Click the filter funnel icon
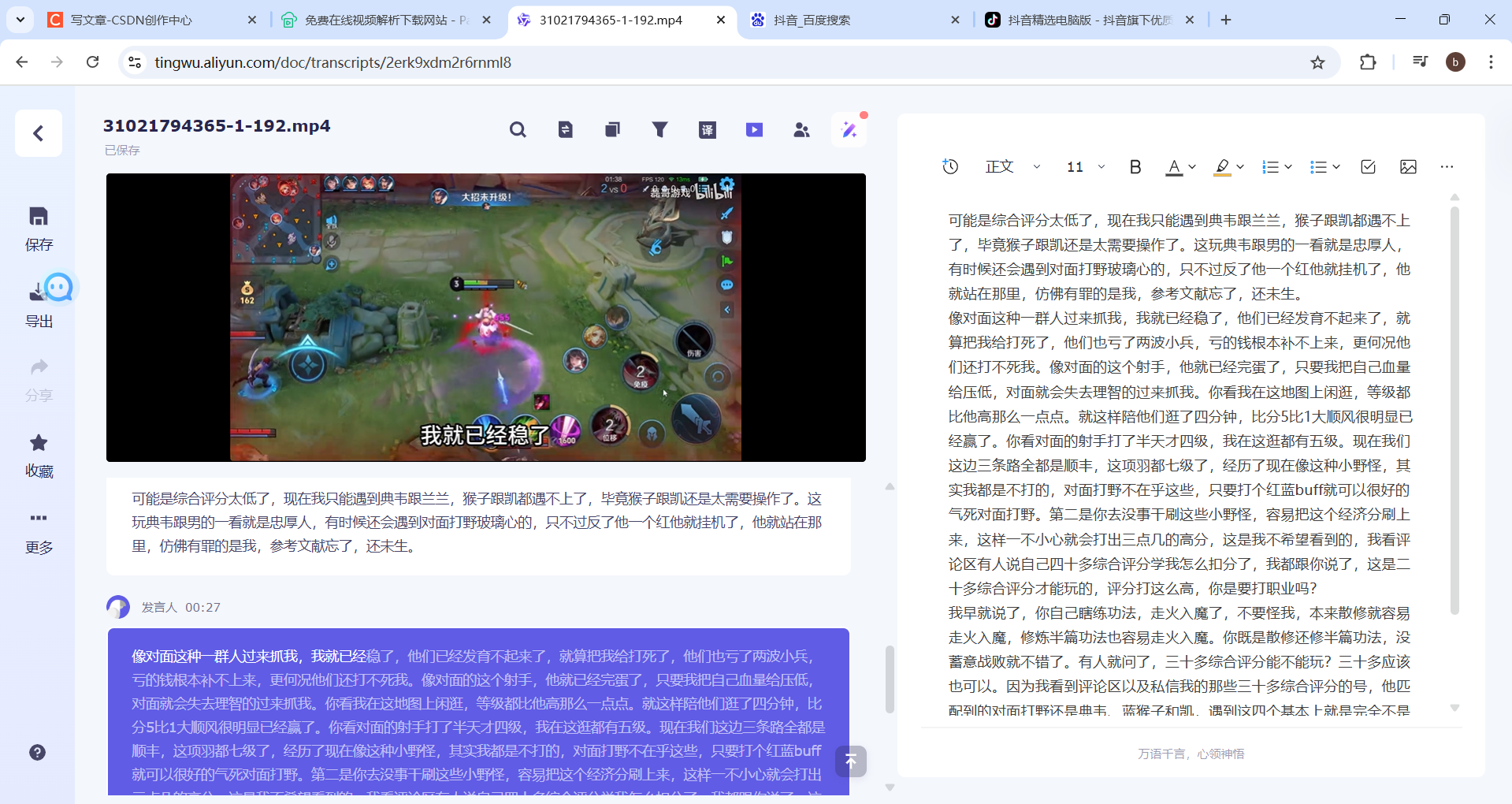Image resolution: width=1512 pixels, height=804 pixels. click(660, 130)
